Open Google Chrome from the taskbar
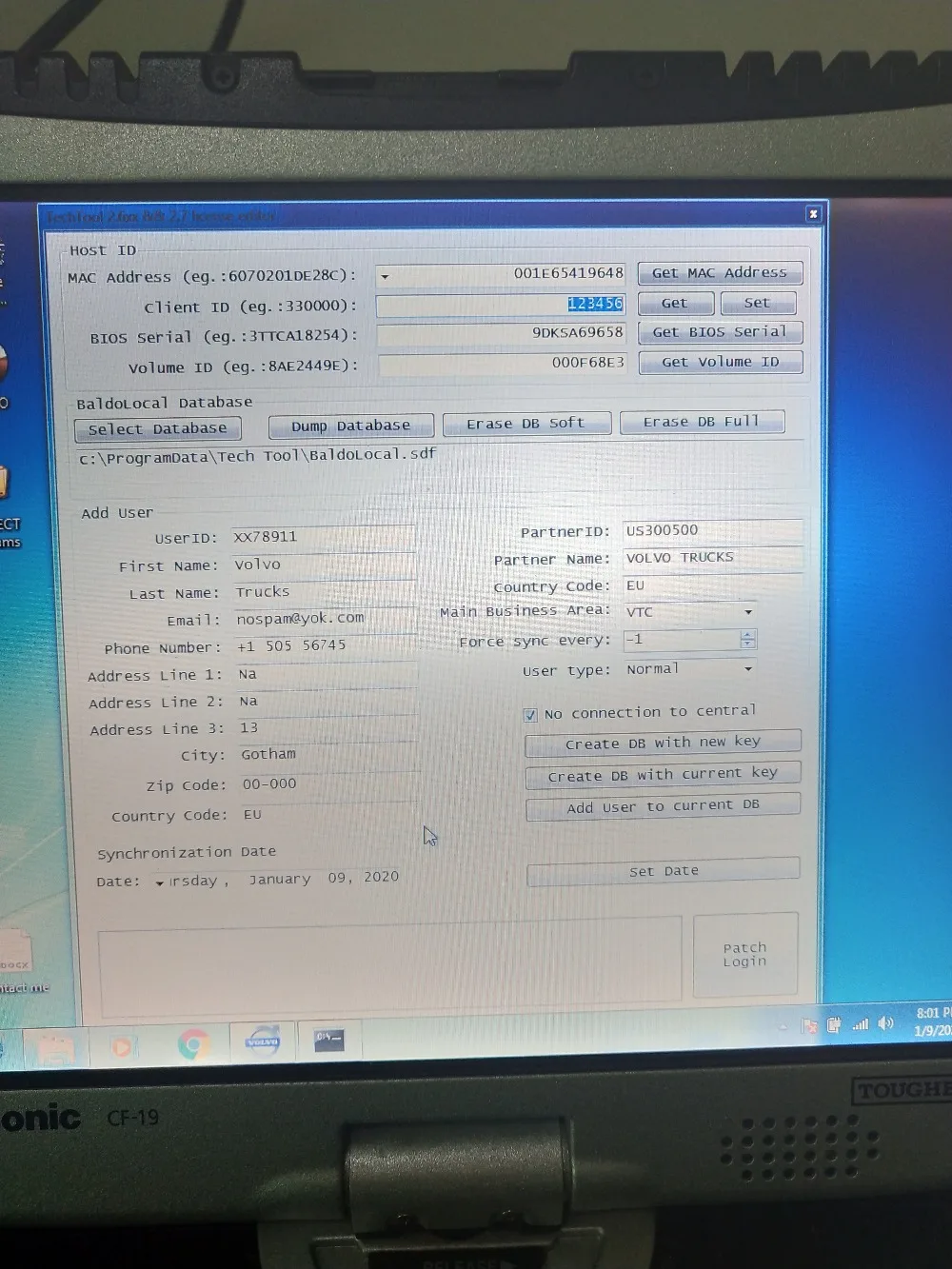The image size is (952, 1269). pyautogui.click(x=194, y=1044)
